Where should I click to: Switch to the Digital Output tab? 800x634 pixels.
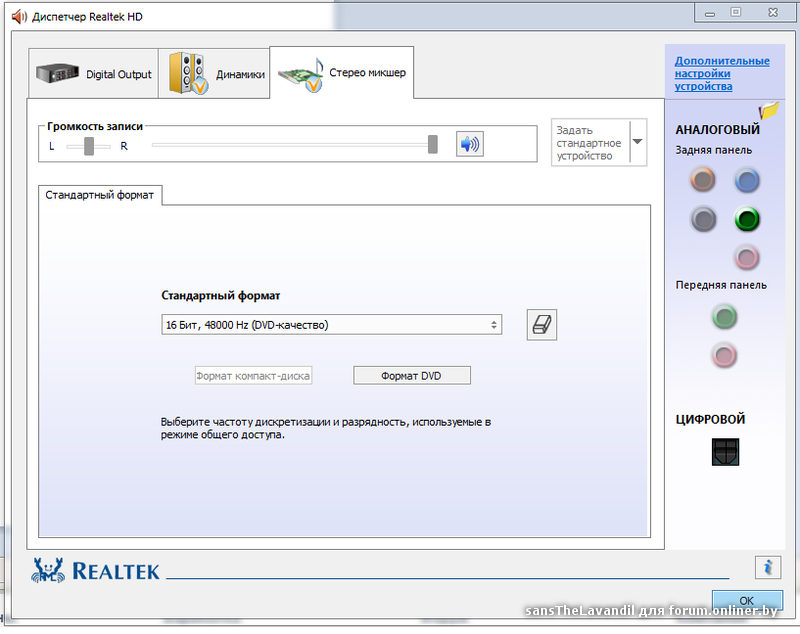coord(93,73)
